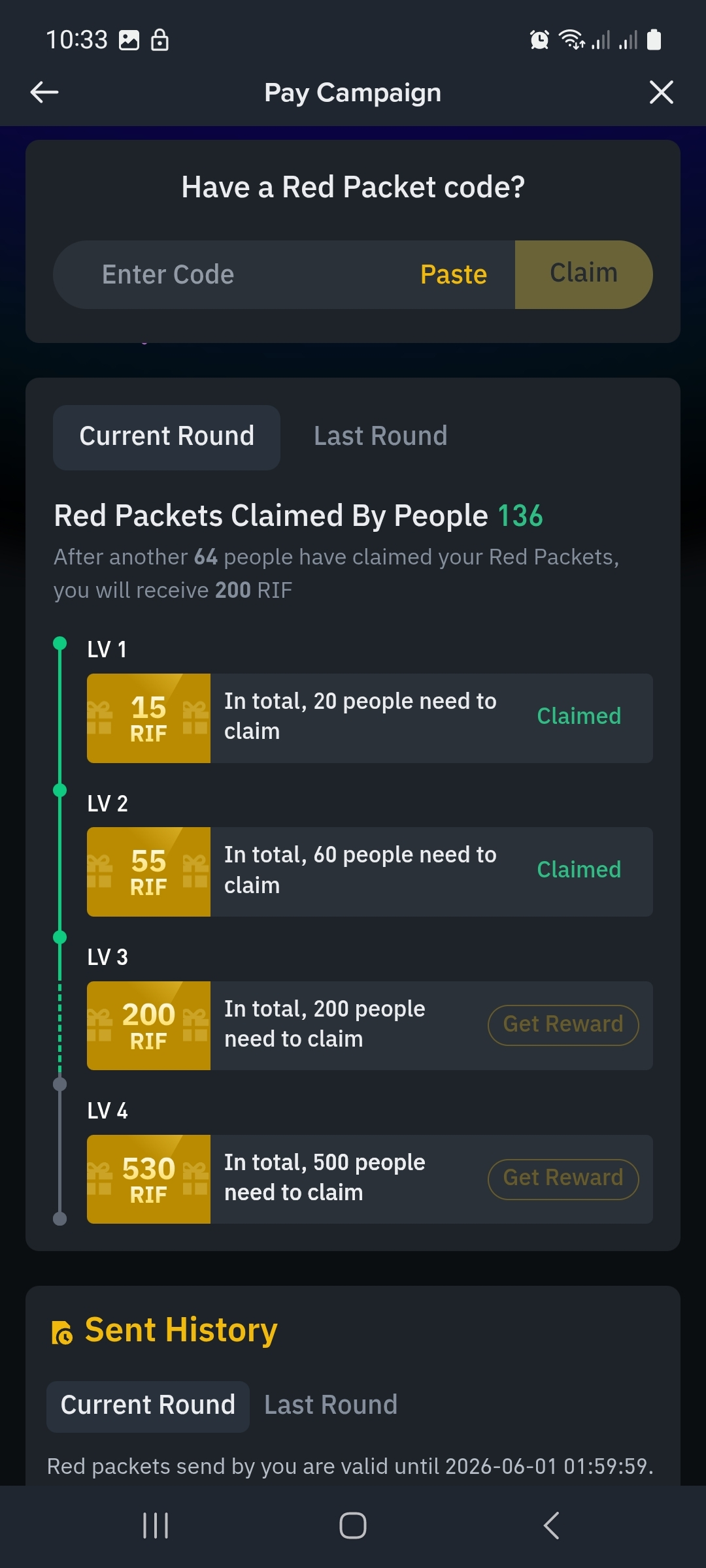Tap the 530 RIF gift packet
706x1568 pixels.
[x=149, y=1179]
